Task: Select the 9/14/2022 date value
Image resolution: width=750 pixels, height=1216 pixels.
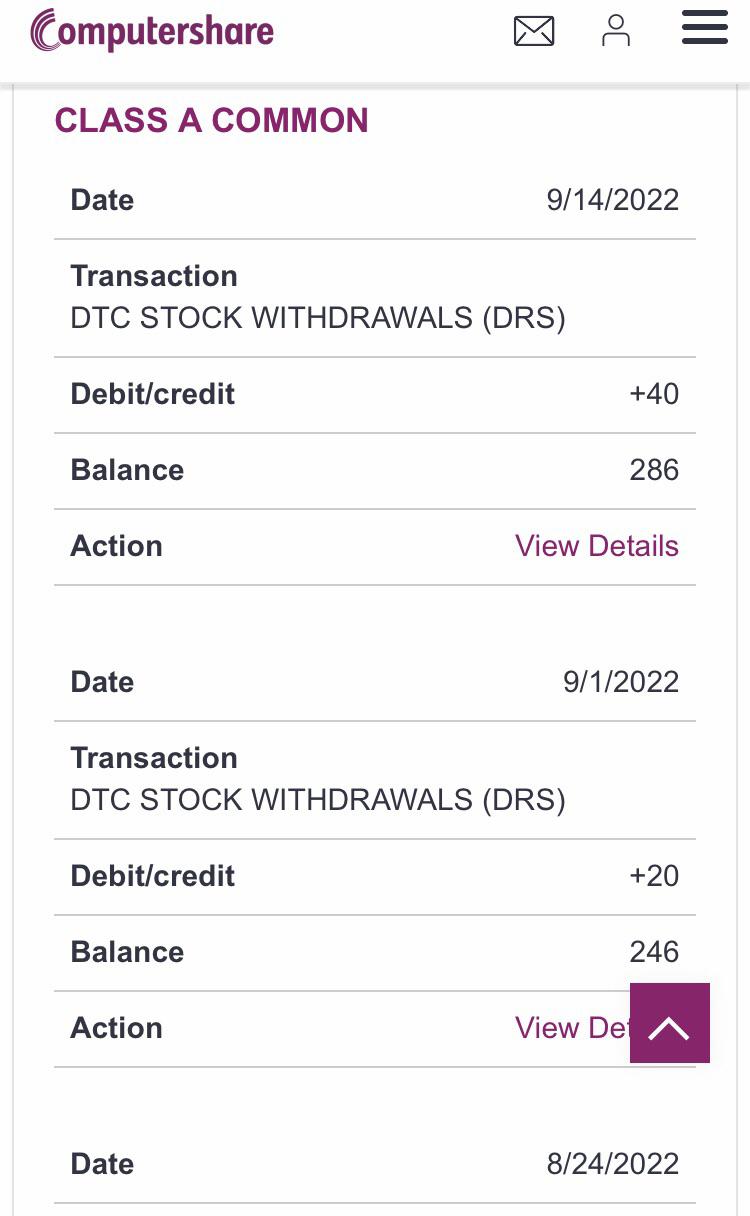Action: coord(612,200)
